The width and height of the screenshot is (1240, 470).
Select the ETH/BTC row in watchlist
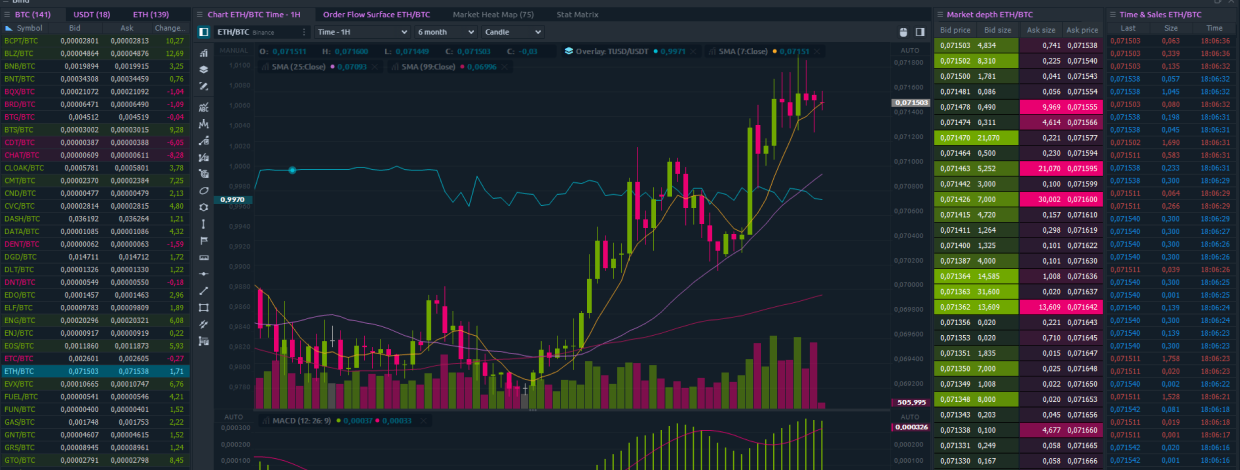[x=94, y=371]
